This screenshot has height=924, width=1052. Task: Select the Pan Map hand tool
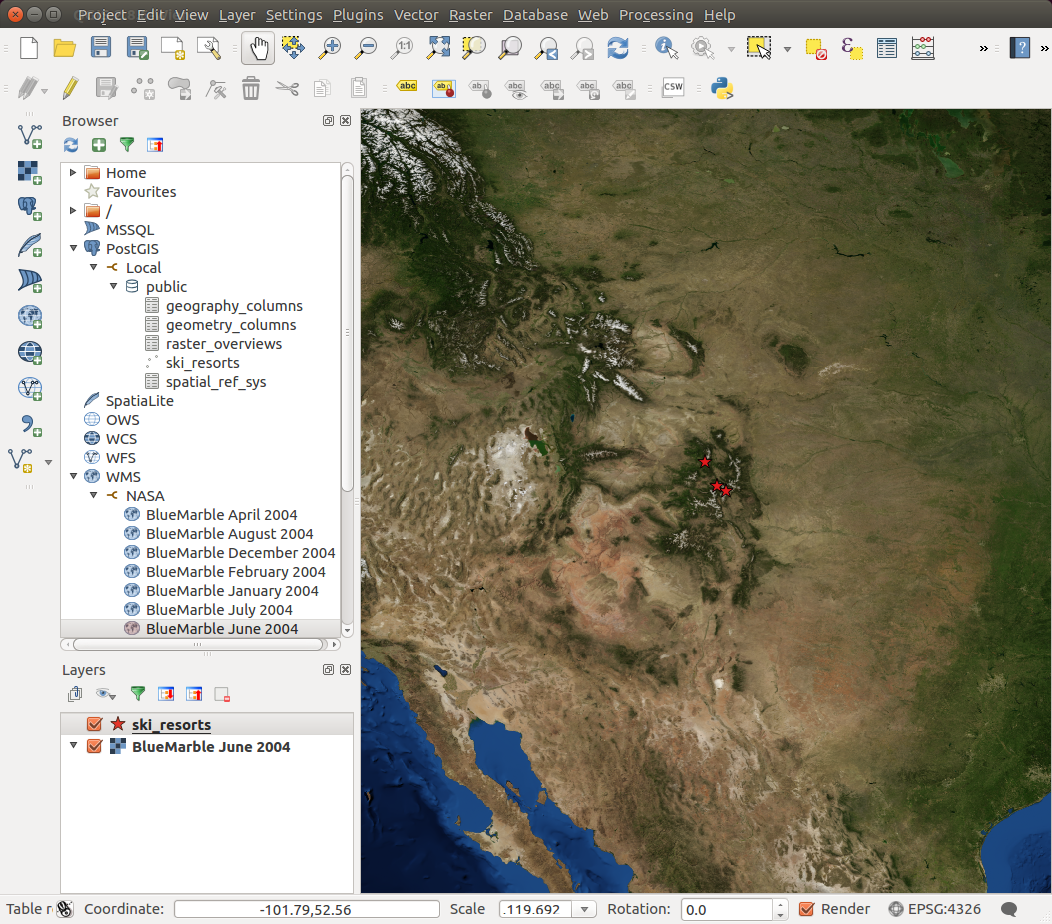tap(258, 48)
